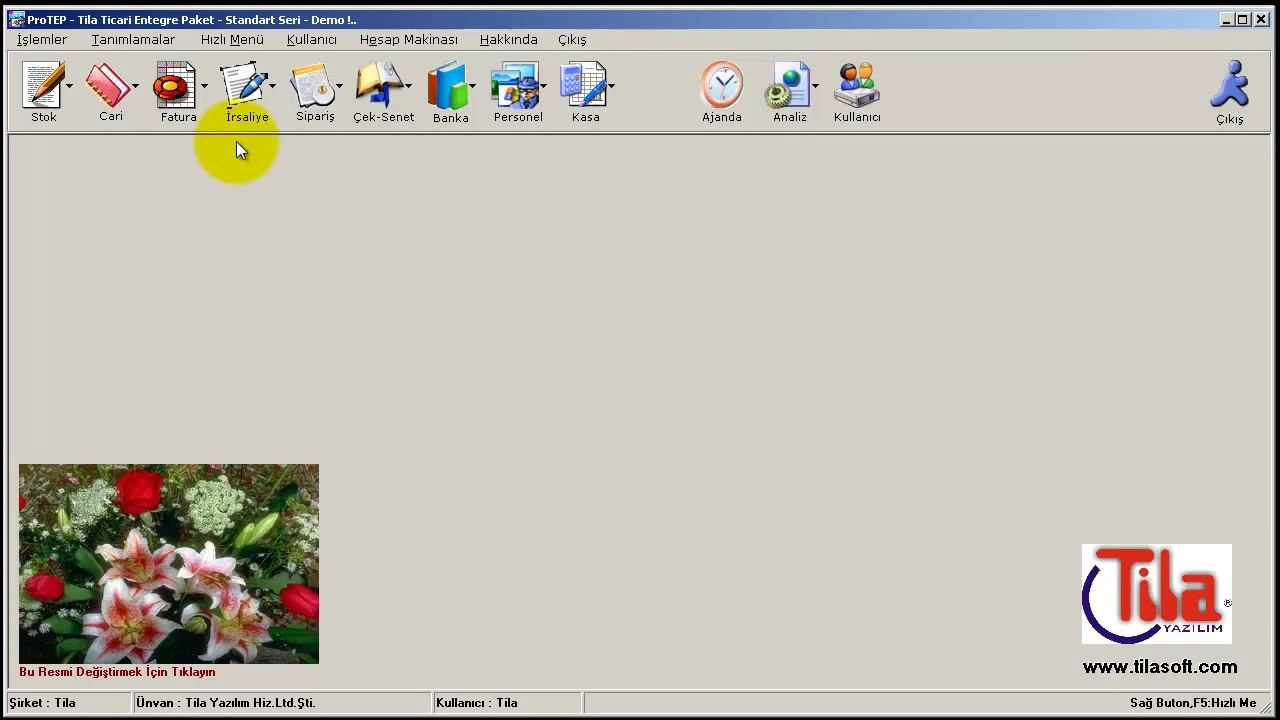This screenshot has width=1280, height=720.
Task: Open the İrsaliye waybill icon
Action: [243, 86]
